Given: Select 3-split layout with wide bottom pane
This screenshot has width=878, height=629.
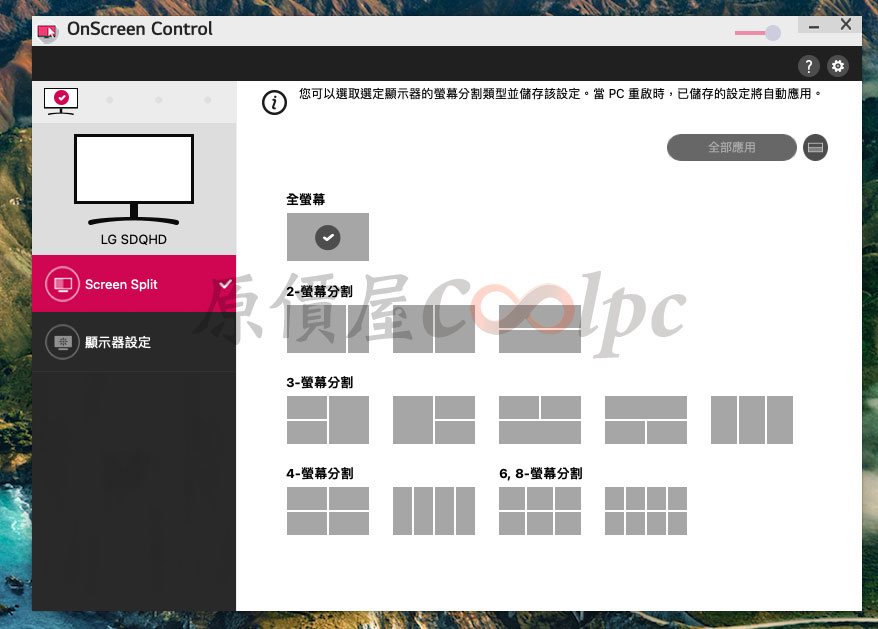Looking at the screenshot, I should (539, 420).
